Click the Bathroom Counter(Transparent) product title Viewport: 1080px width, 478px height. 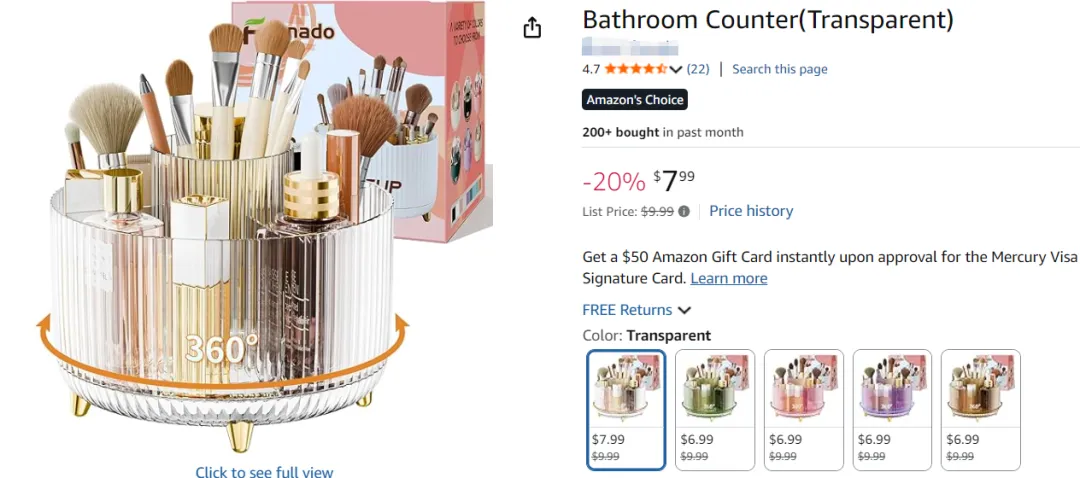click(x=768, y=19)
